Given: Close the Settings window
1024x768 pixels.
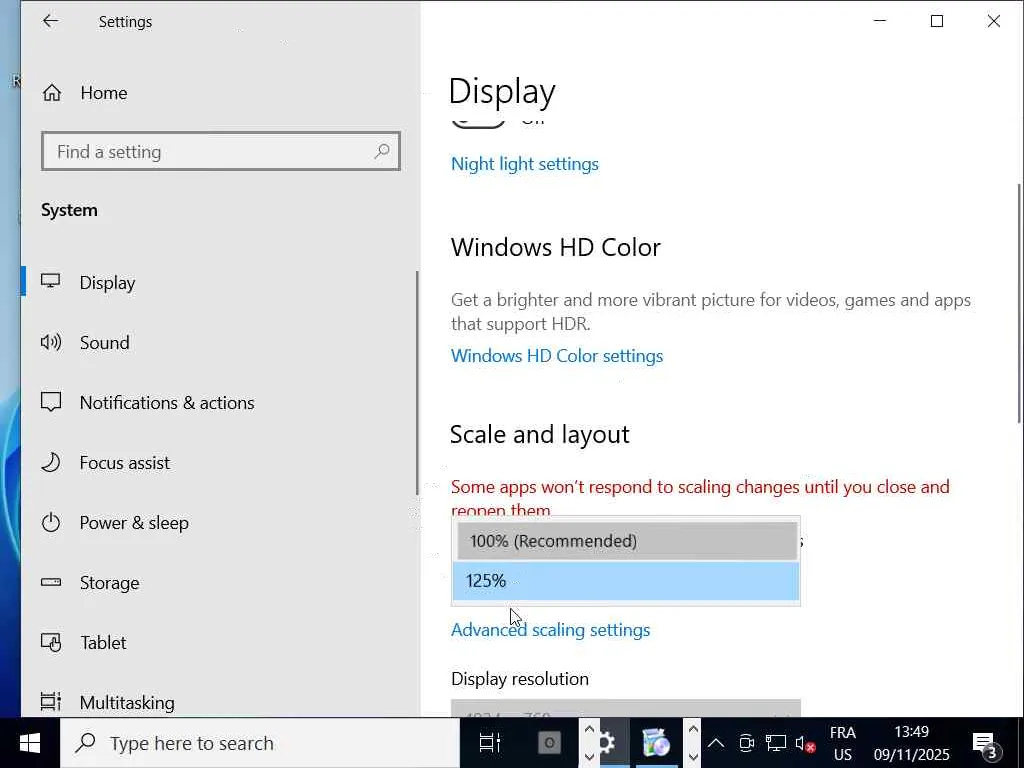Looking at the screenshot, I should pyautogui.click(x=993, y=21).
